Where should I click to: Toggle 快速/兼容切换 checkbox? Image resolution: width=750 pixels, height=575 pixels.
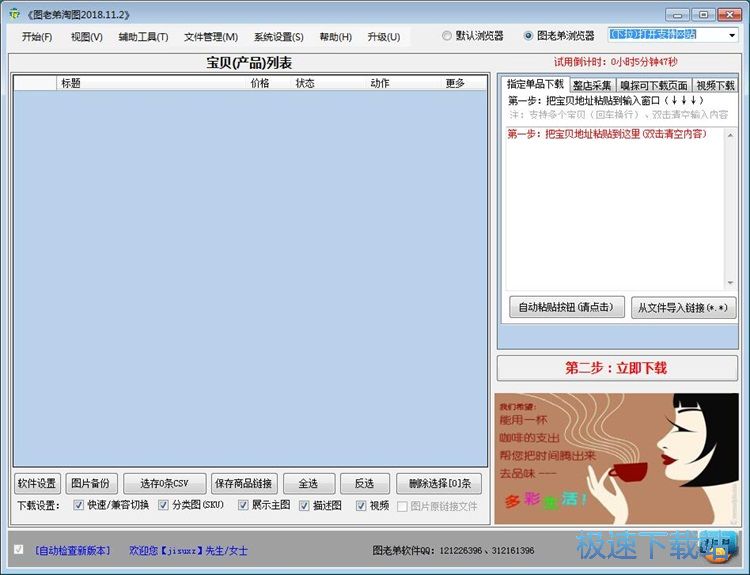coord(78,505)
